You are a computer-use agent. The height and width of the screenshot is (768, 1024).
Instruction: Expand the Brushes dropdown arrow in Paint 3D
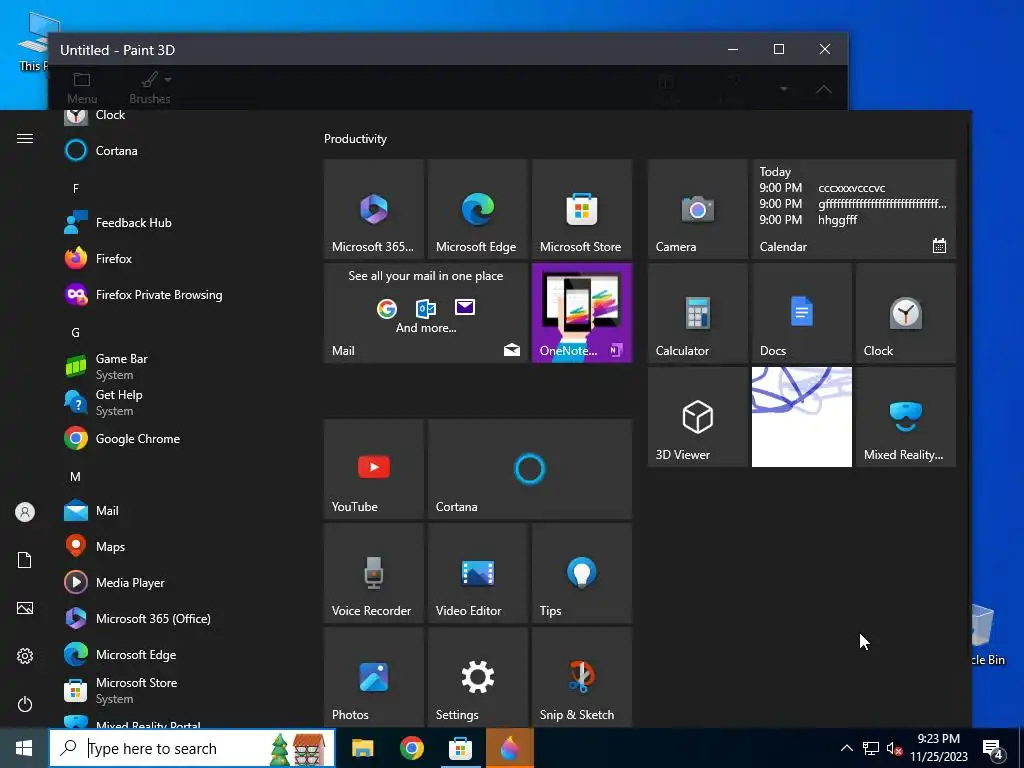168,80
